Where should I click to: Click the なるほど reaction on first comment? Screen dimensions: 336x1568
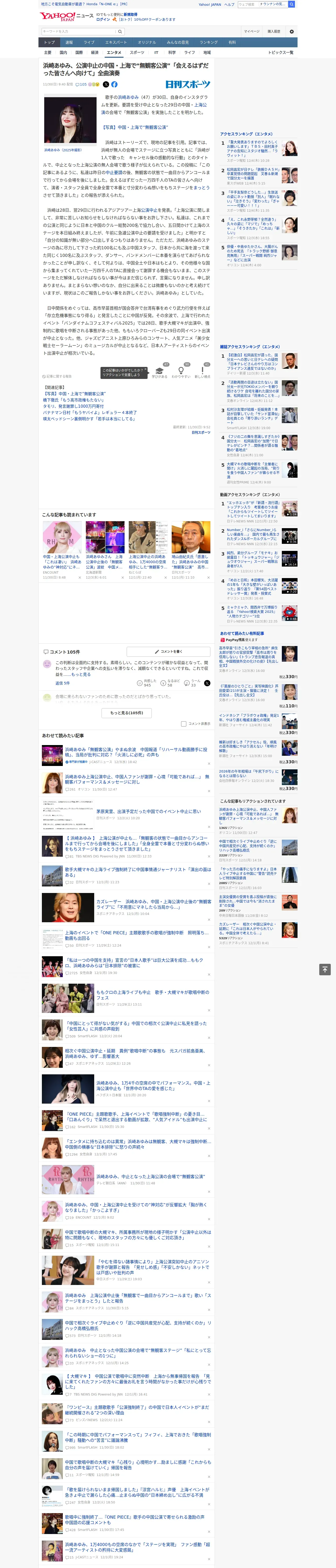click(x=170, y=683)
